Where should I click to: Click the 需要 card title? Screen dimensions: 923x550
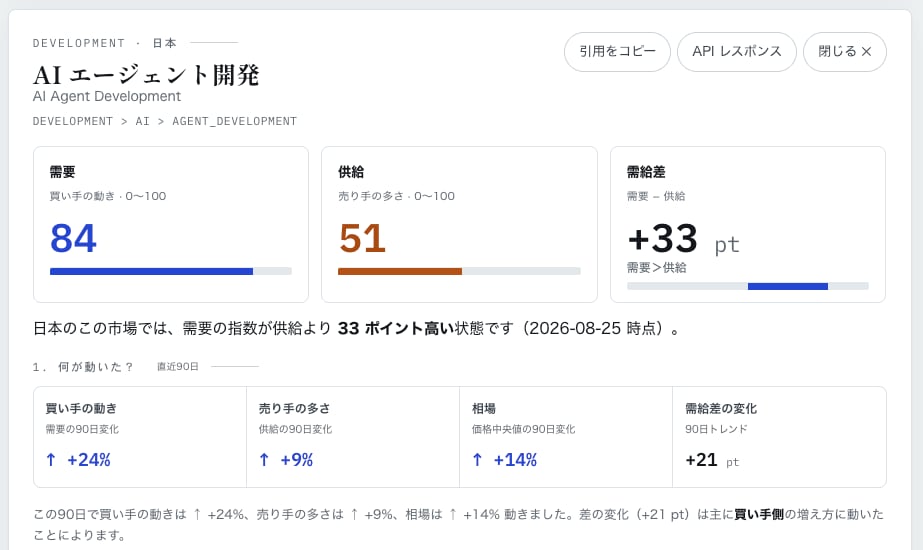pos(62,172)
